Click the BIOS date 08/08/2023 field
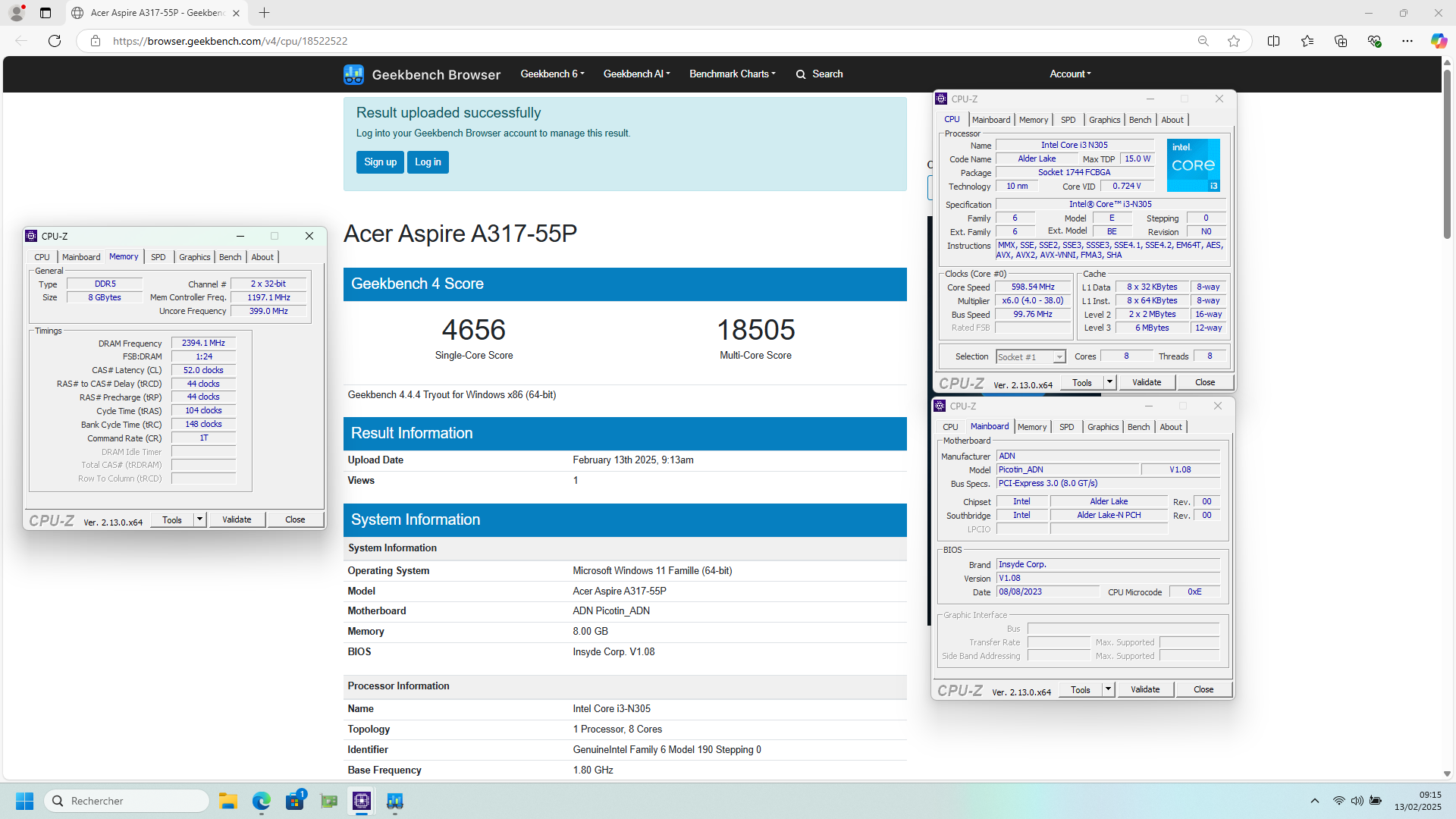Image resolution: width=1456 pixels, height=819 pixels. point(1047,591)
